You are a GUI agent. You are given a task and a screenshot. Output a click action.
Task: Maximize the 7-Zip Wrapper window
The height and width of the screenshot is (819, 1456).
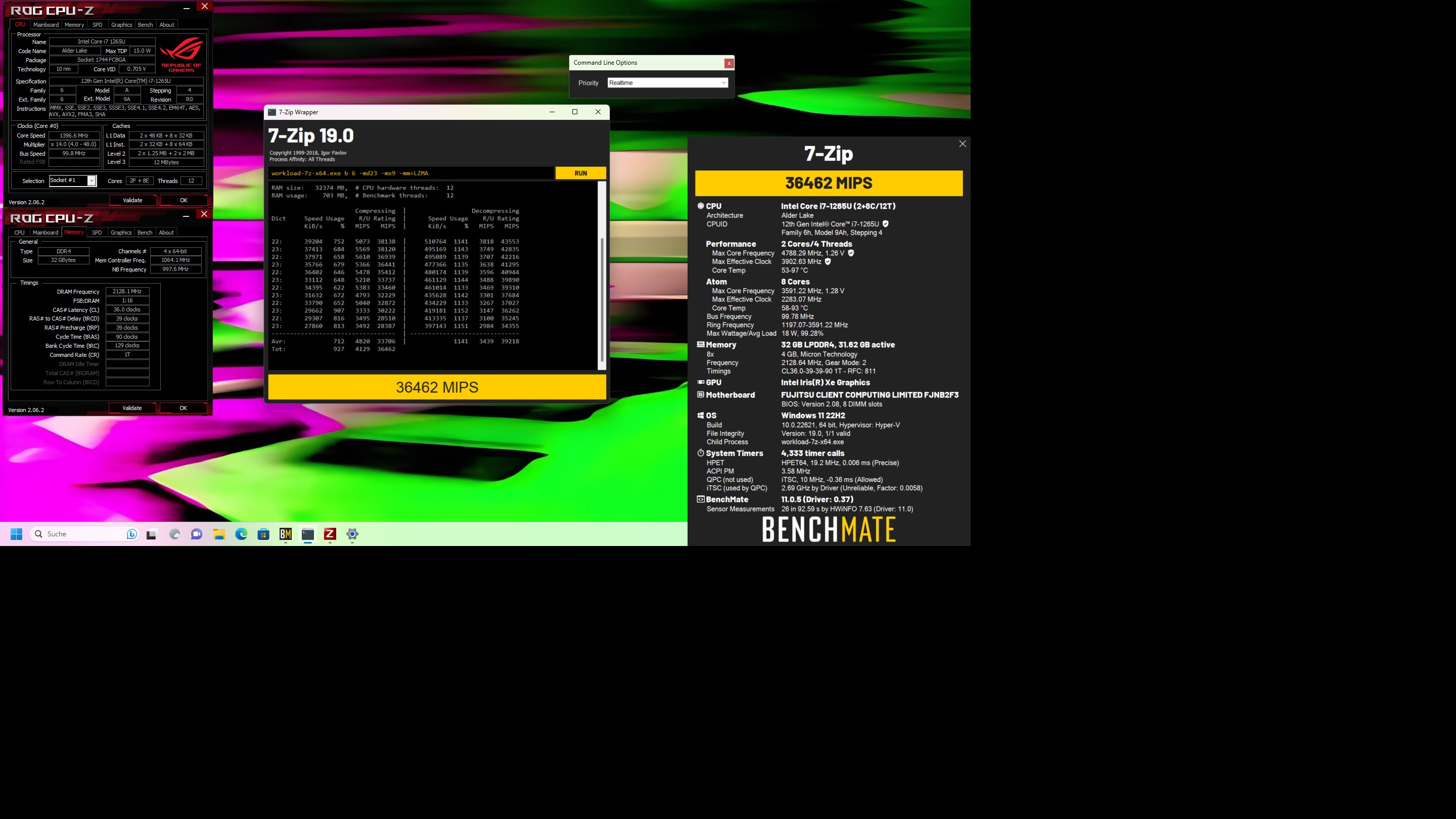tap(575, 112)
